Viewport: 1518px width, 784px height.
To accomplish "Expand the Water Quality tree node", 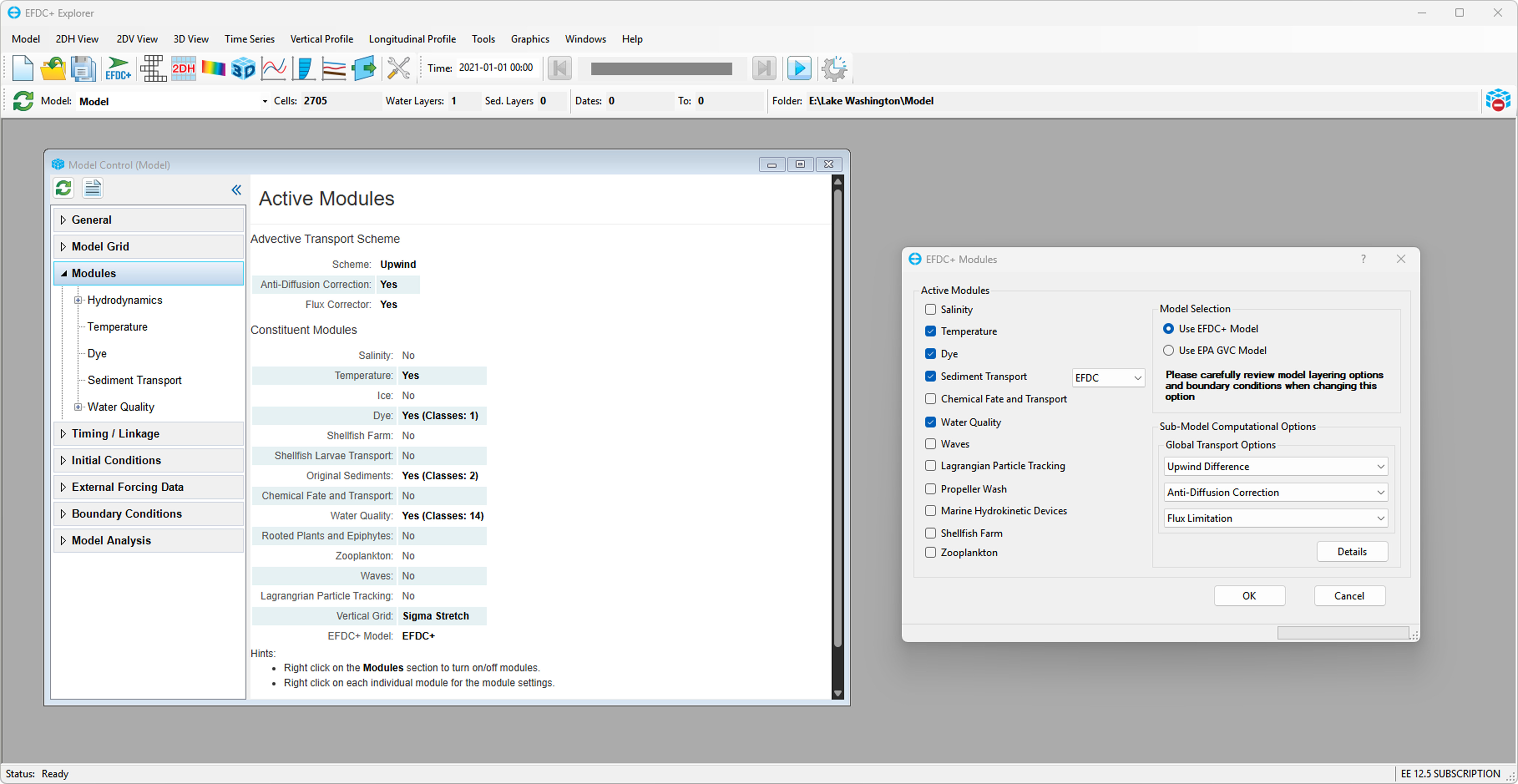I will click(x=78, y=407).
